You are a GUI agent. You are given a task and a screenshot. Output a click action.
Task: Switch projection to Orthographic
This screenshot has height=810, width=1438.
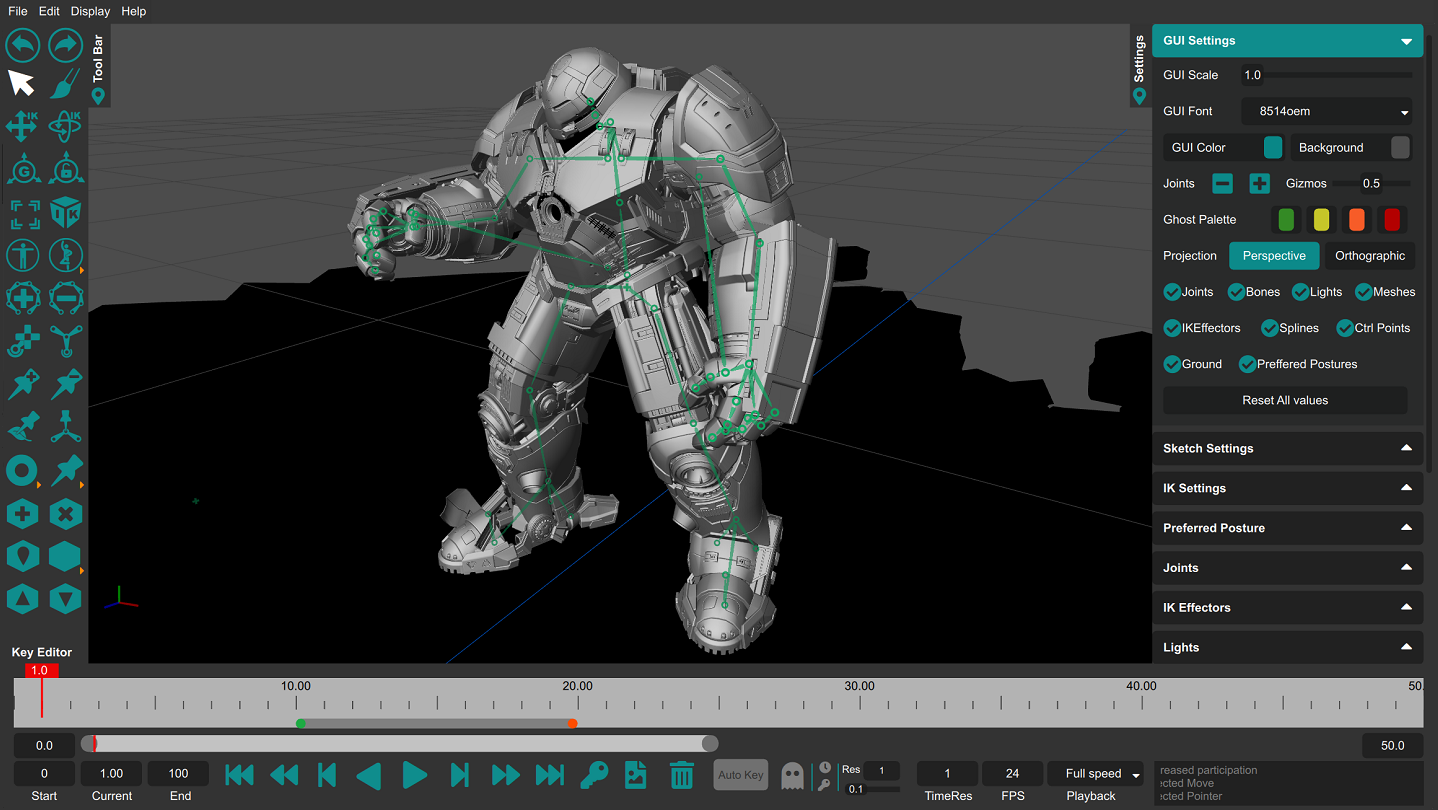pos(1369,256)
